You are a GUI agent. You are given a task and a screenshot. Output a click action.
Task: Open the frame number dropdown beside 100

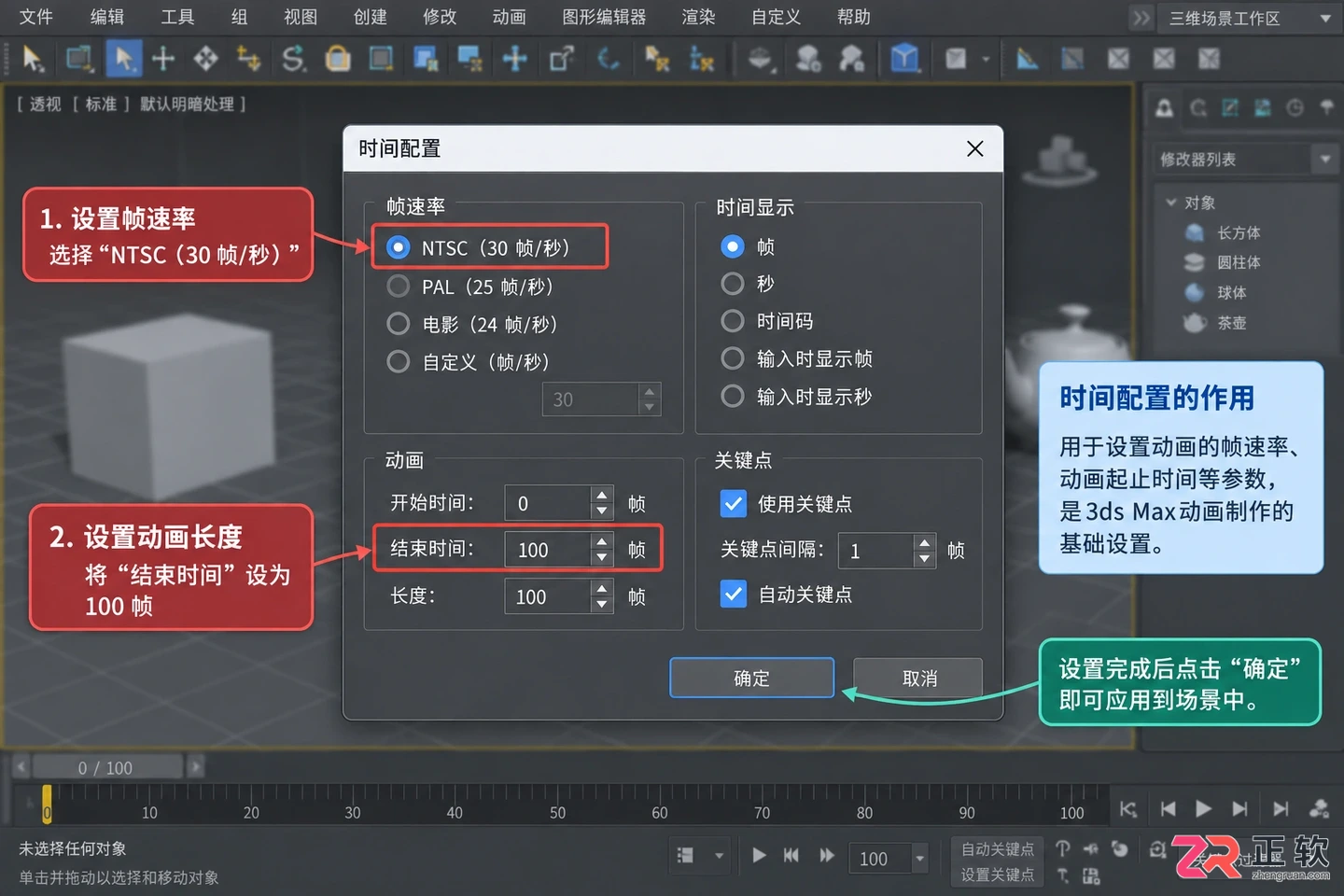click(x=920, y=858)
